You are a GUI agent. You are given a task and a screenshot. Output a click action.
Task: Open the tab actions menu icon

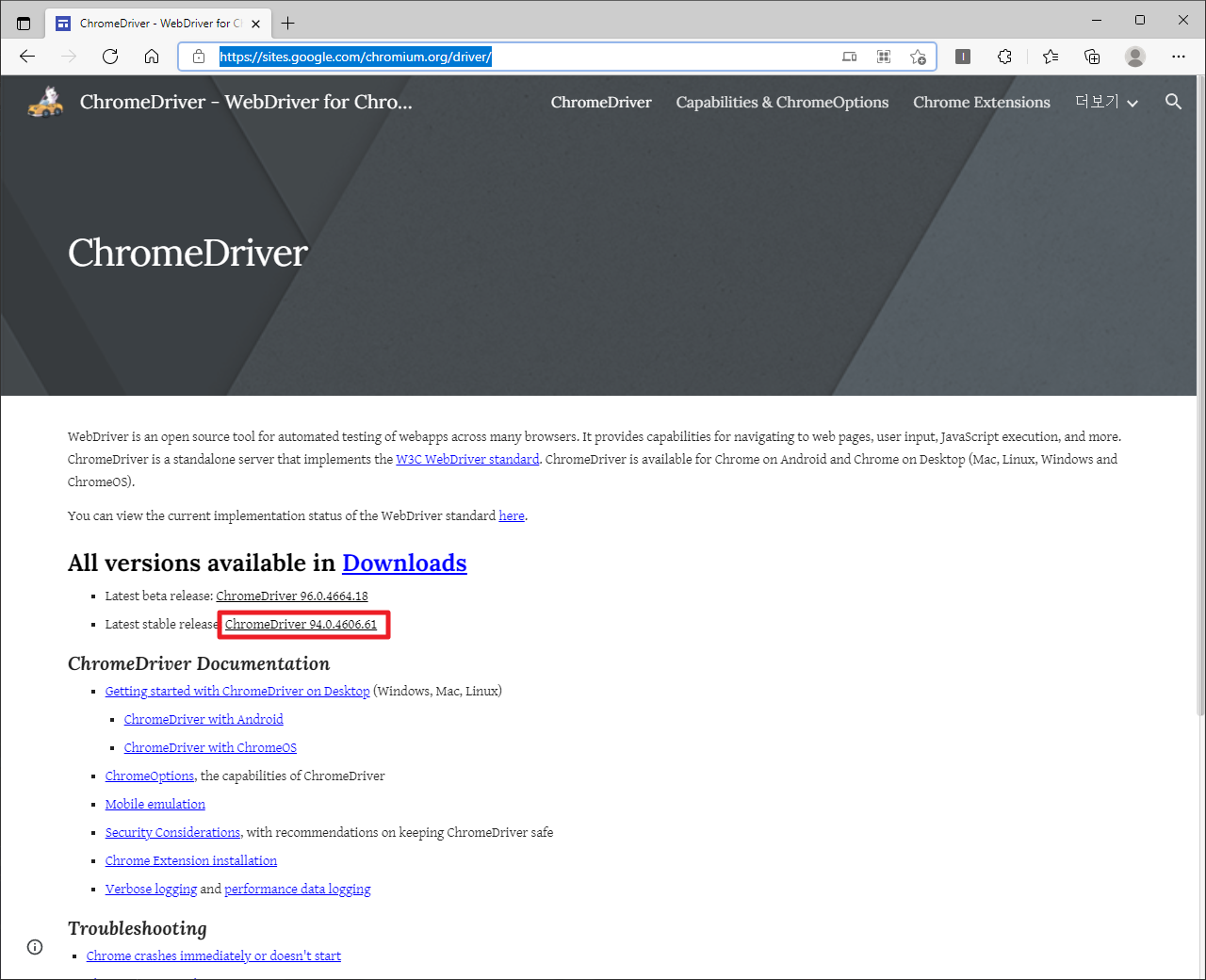(x=24, y=23)
